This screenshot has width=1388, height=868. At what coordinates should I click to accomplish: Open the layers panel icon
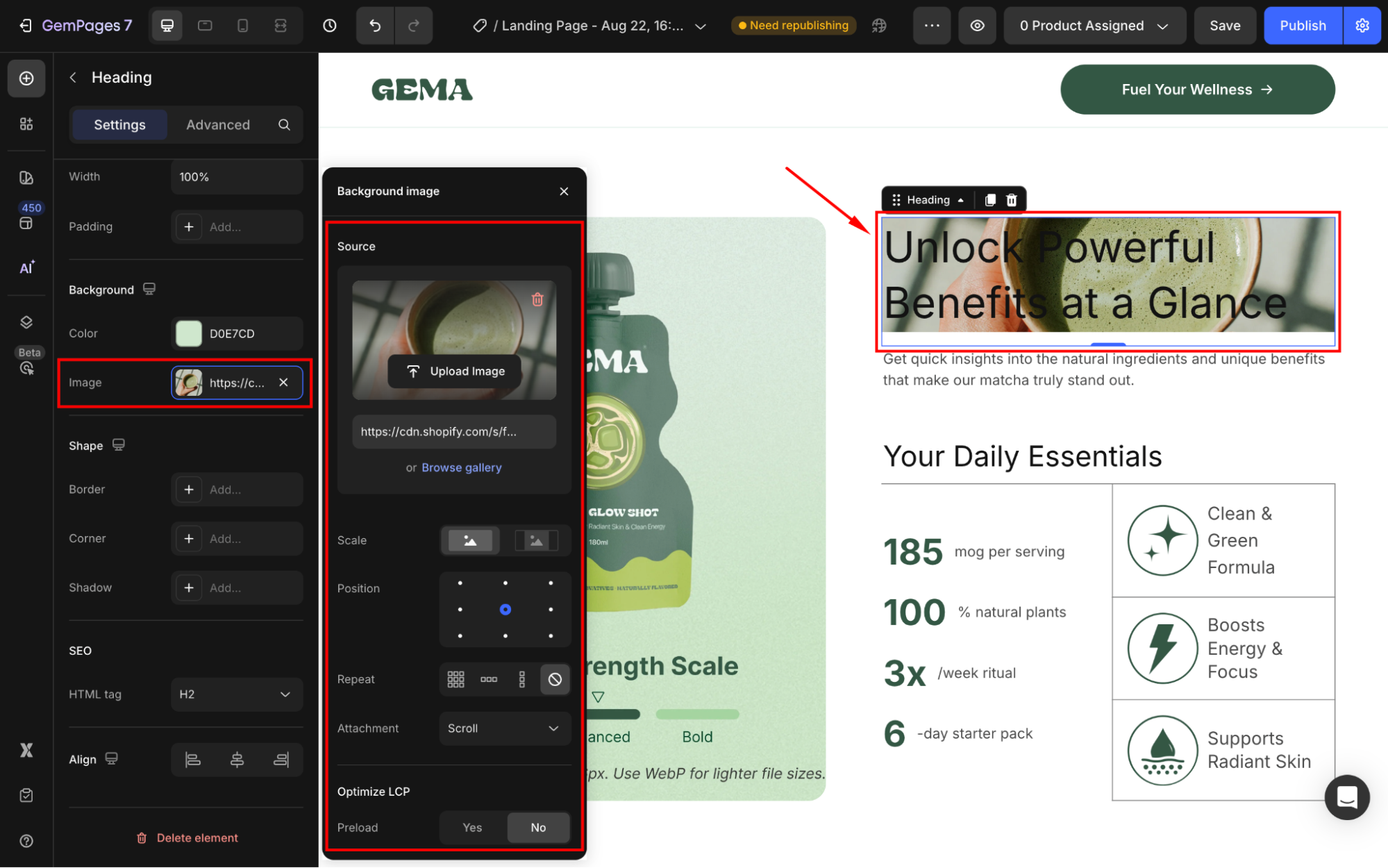pyautogui.click(x=26, y=322)
